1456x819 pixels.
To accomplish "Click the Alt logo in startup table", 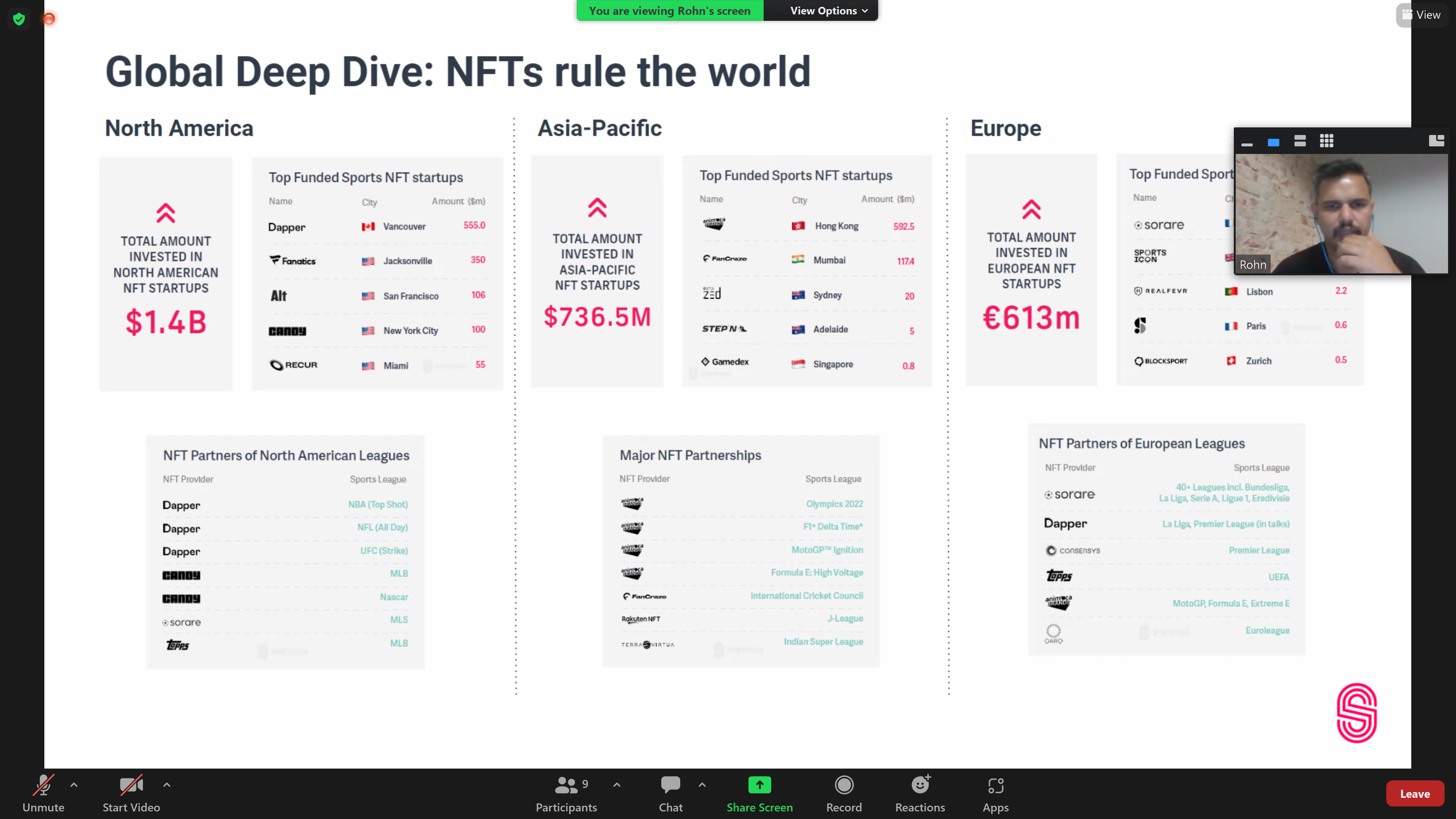I will [x=279, y=296].
